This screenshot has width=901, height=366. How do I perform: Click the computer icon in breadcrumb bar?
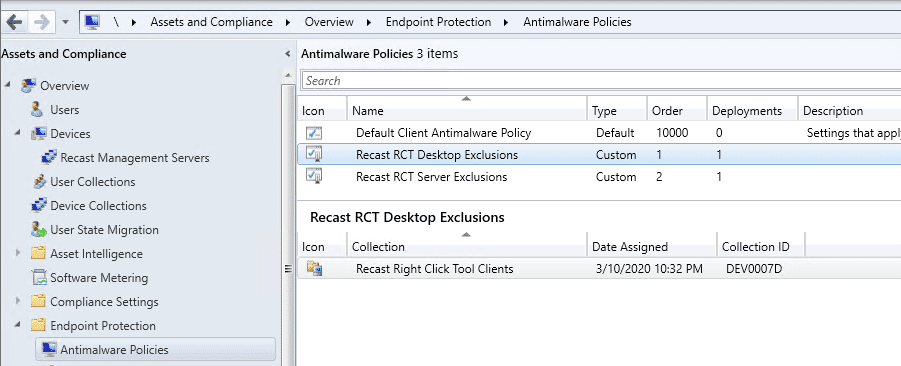[x=92, y=22]
